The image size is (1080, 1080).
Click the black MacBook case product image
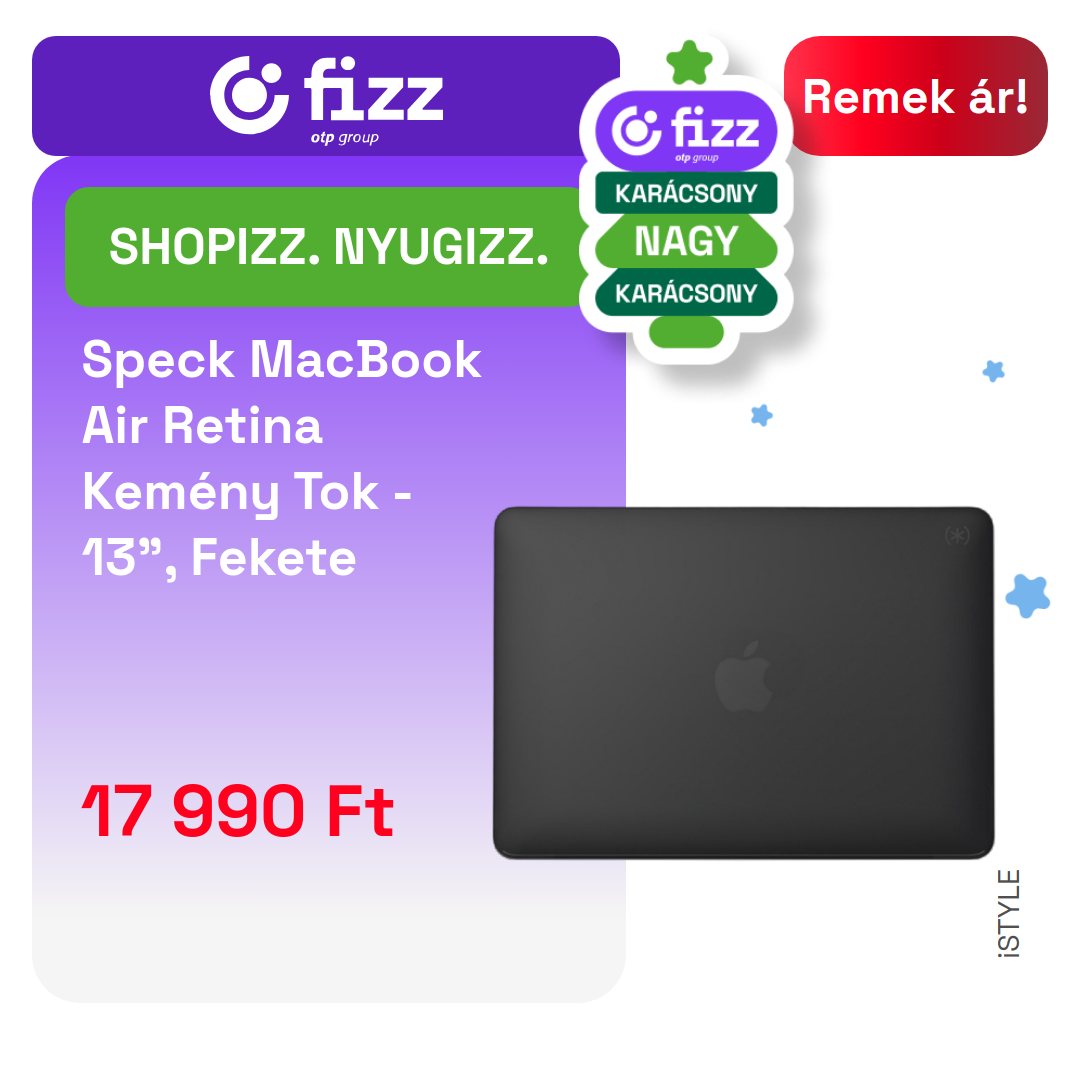tap(743, 683)
